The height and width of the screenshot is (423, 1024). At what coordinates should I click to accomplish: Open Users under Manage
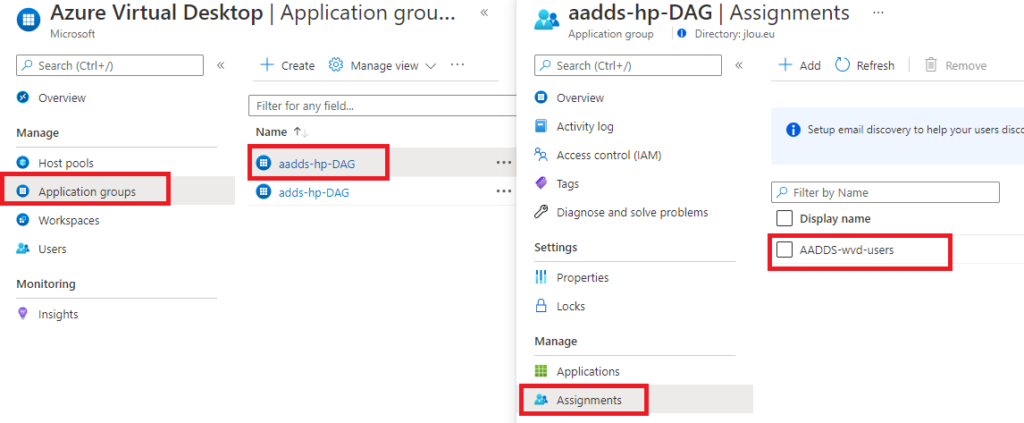pyautogui.click(x=52, y=249)
